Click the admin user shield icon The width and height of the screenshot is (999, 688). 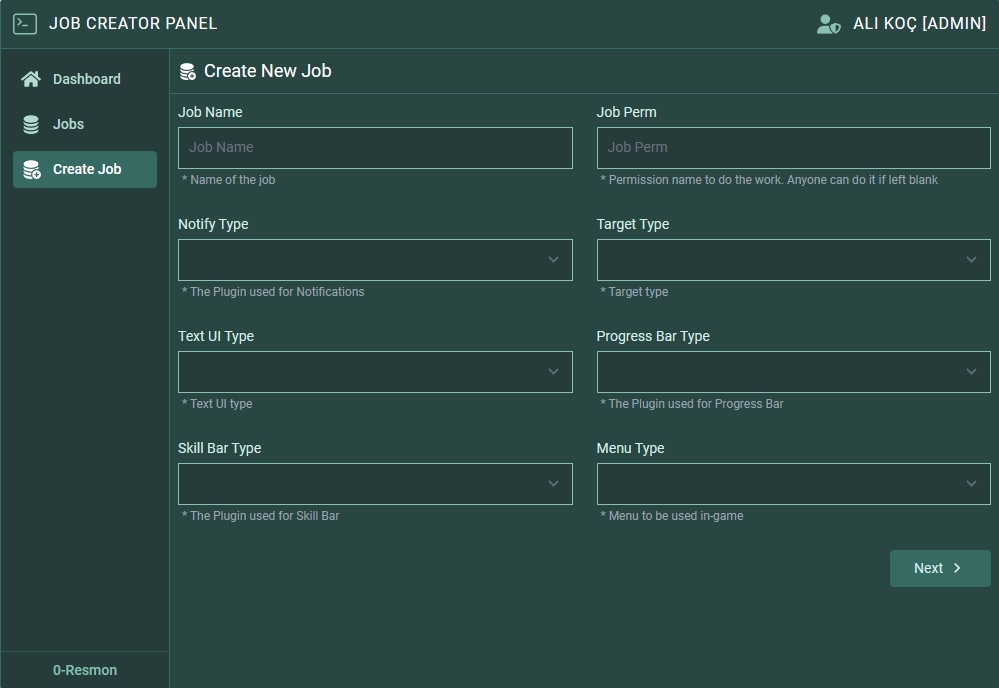click(x=828, y=24)
